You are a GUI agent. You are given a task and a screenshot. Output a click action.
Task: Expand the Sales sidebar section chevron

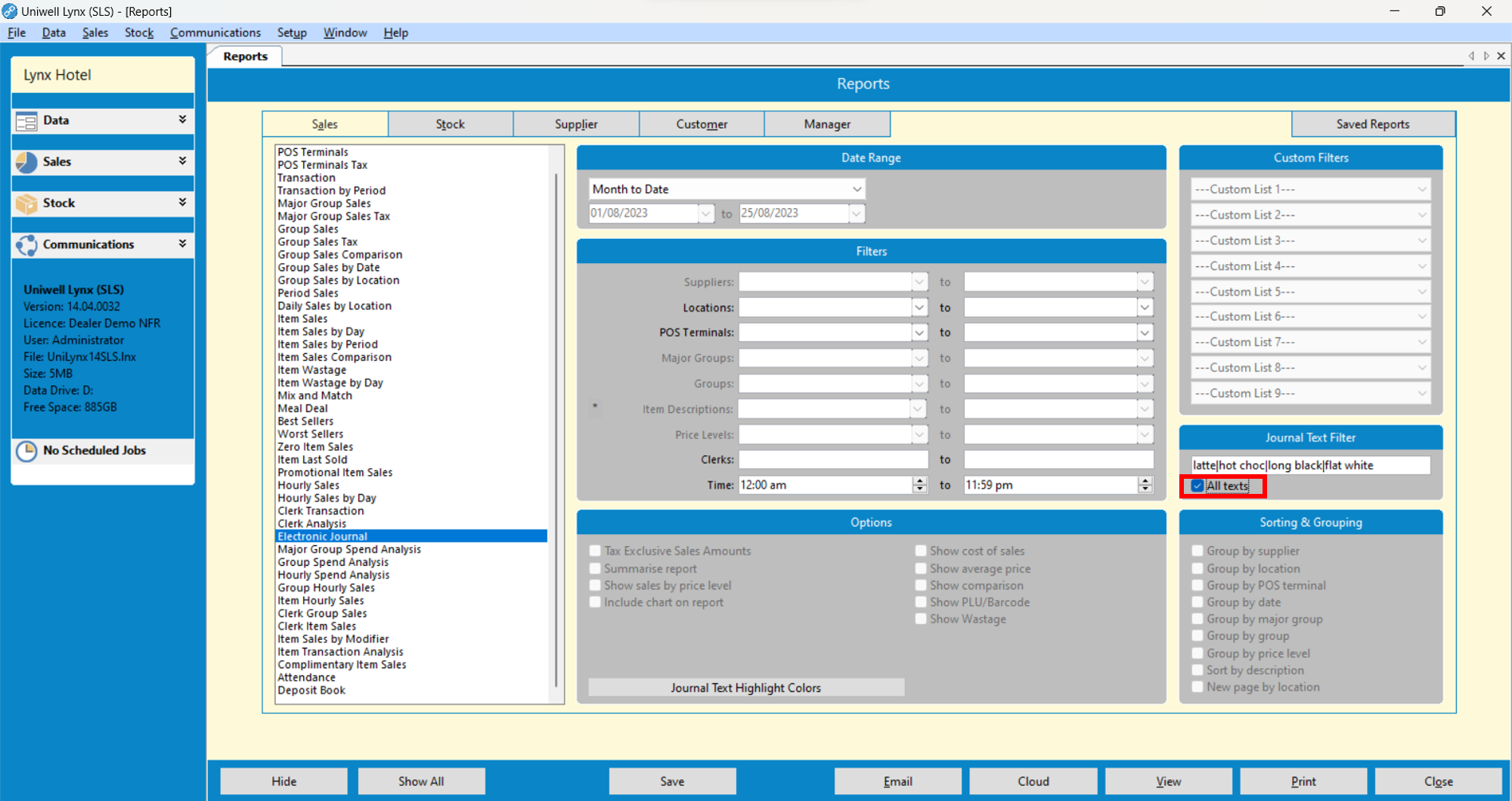click(x=182, y=160)
